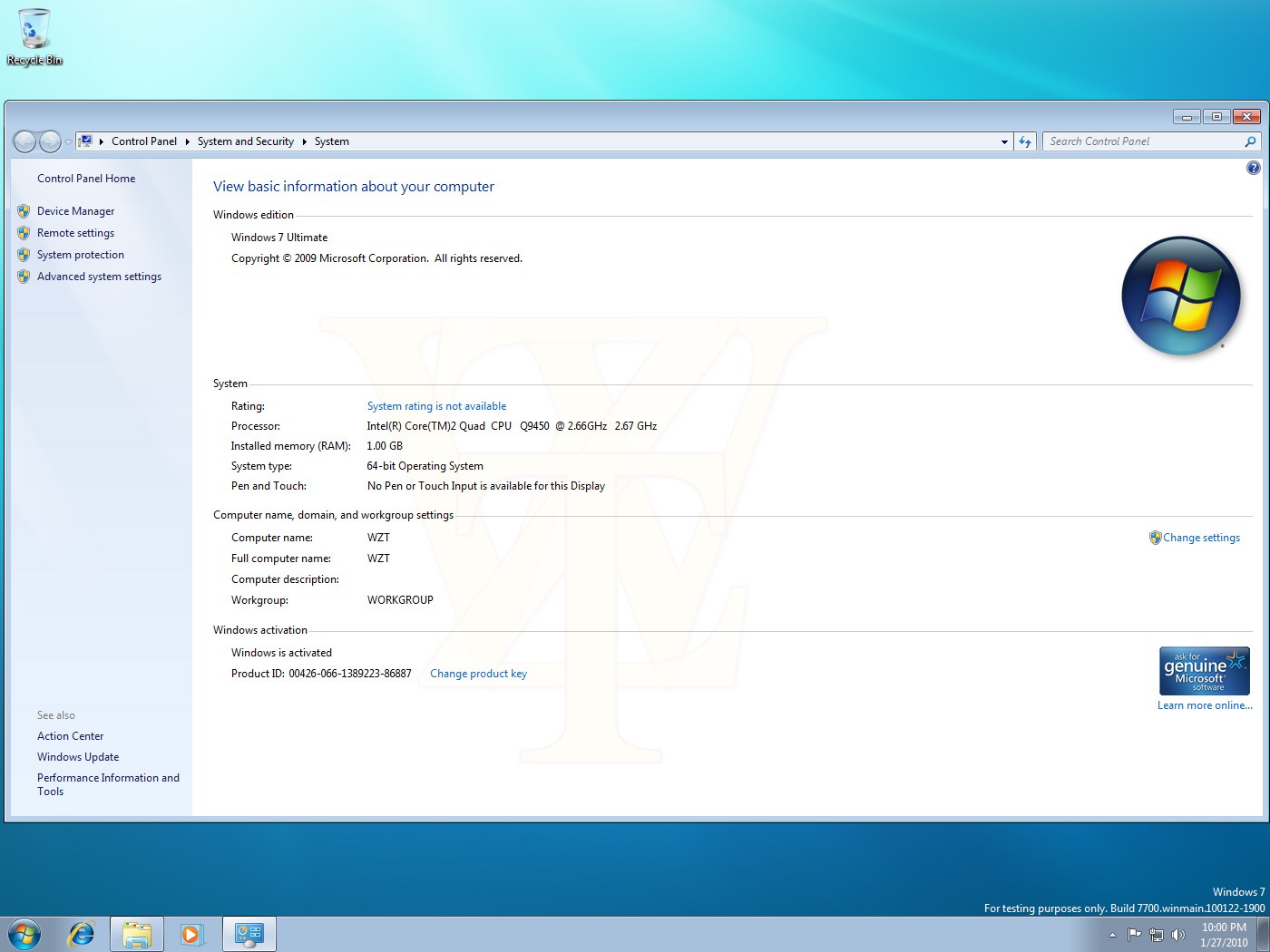
Task: Click the shield icon beside Device Manager
Action: (x=24, y=211)
